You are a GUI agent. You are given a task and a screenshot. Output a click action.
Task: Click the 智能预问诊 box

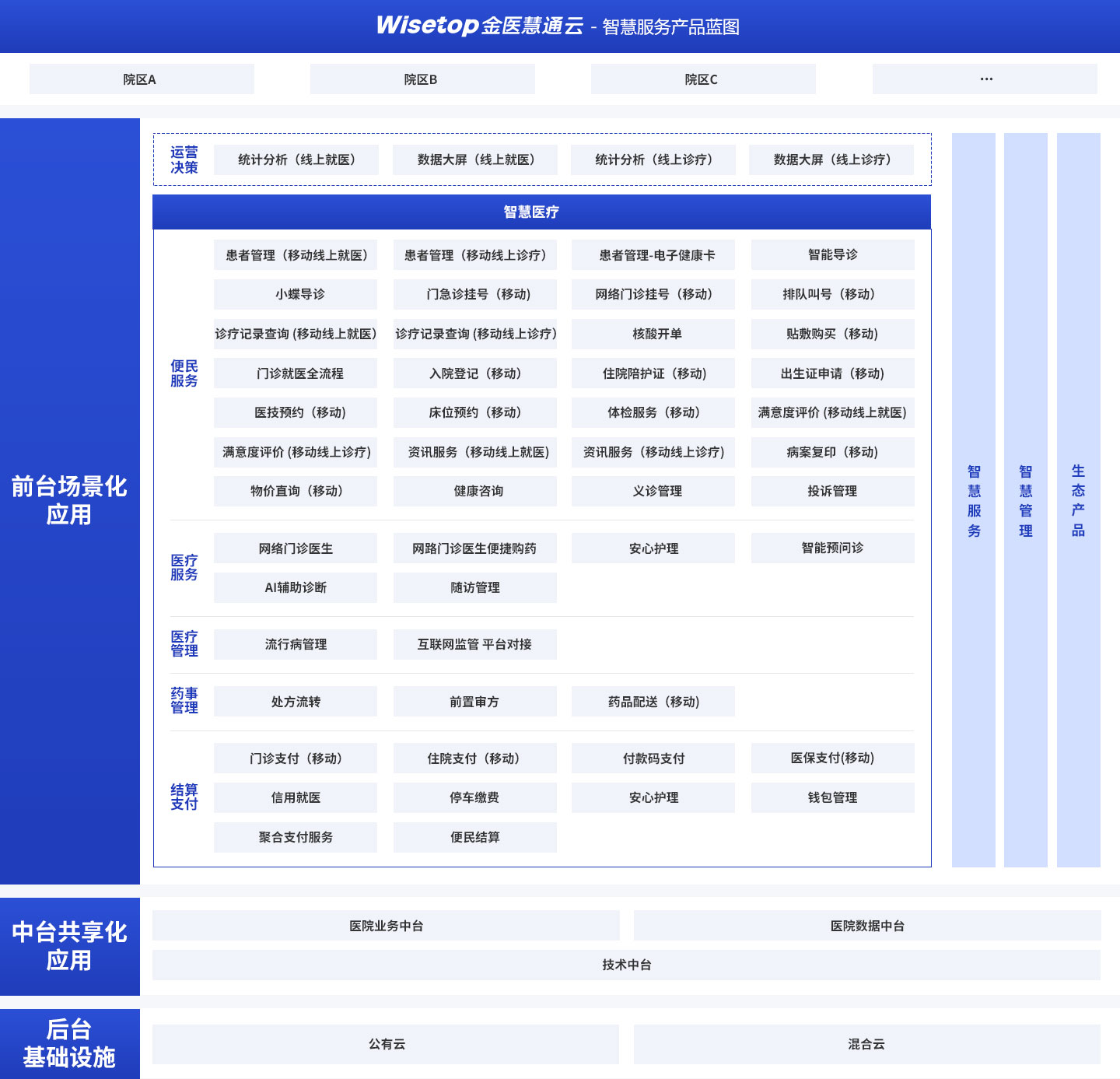(x=833, y=548)
